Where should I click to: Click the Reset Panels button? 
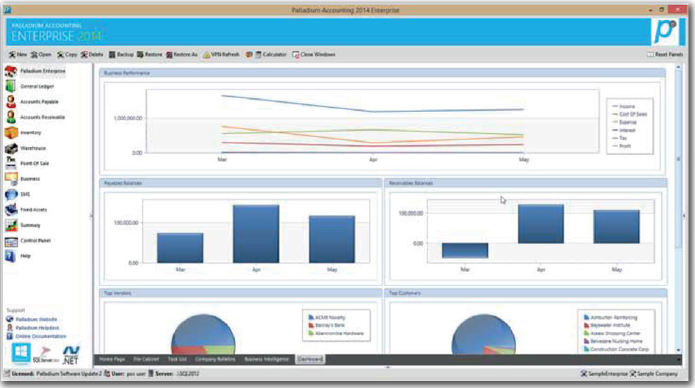coord(665,55)
